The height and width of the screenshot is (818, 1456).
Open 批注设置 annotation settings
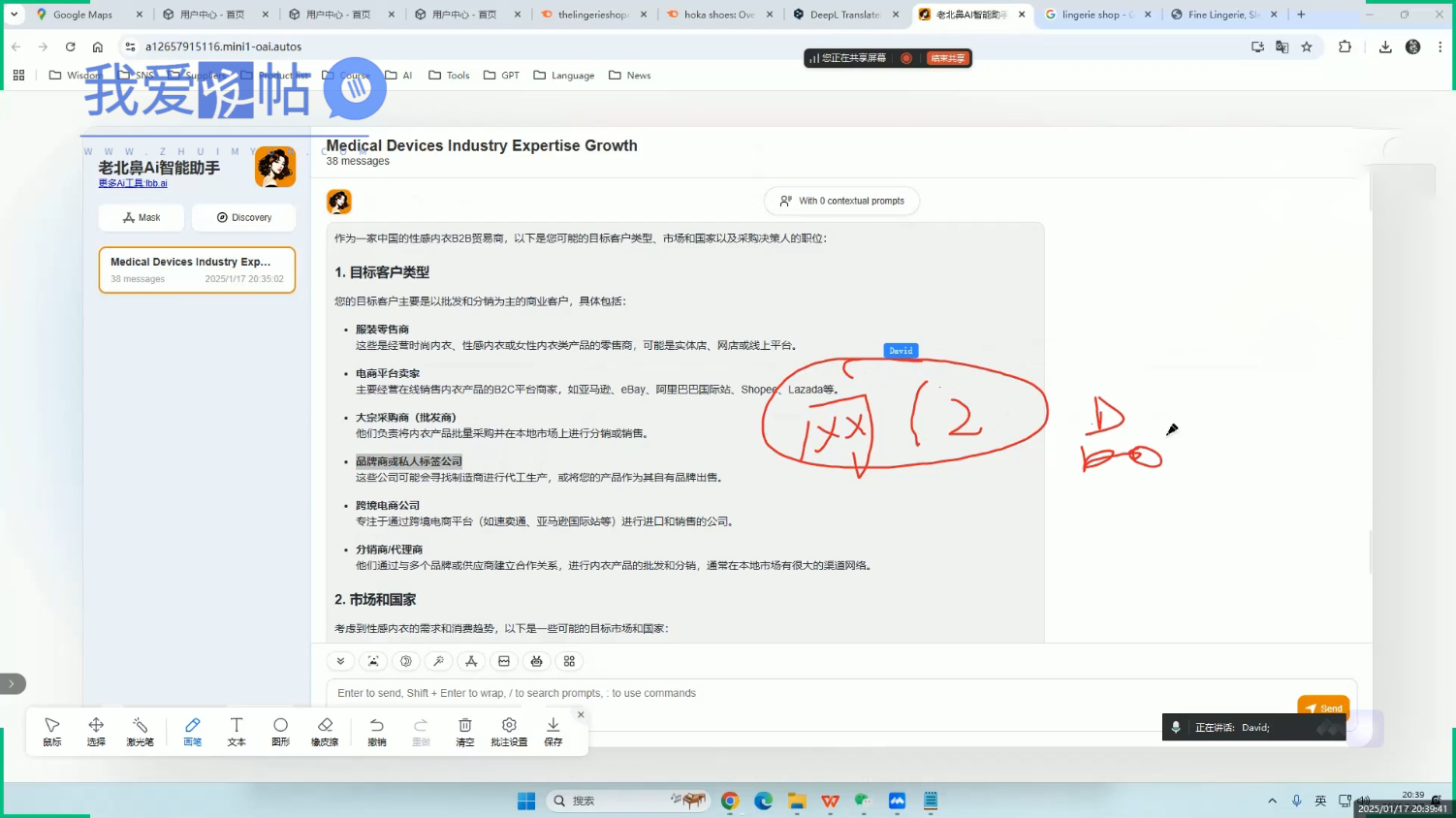point(509,732)
